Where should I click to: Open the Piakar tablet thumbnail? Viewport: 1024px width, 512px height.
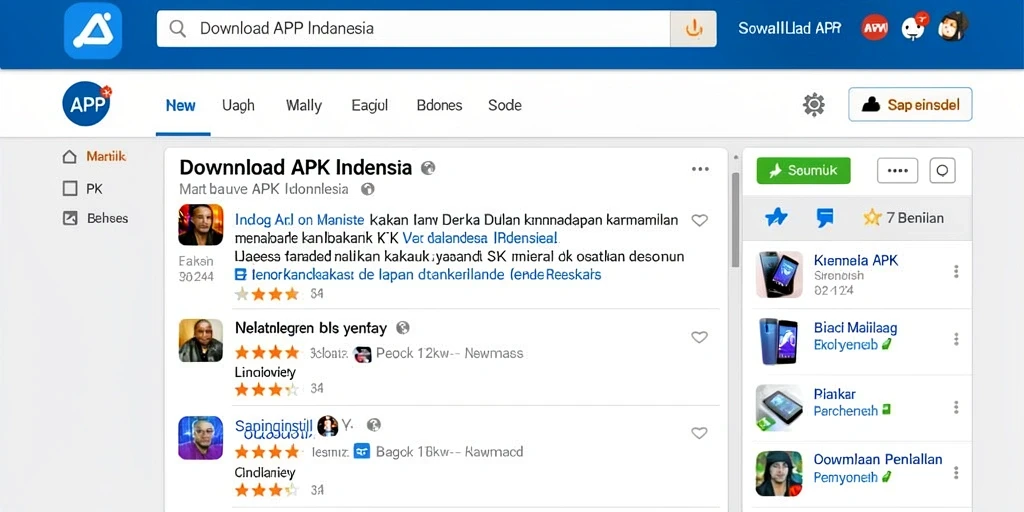(779, 408)
